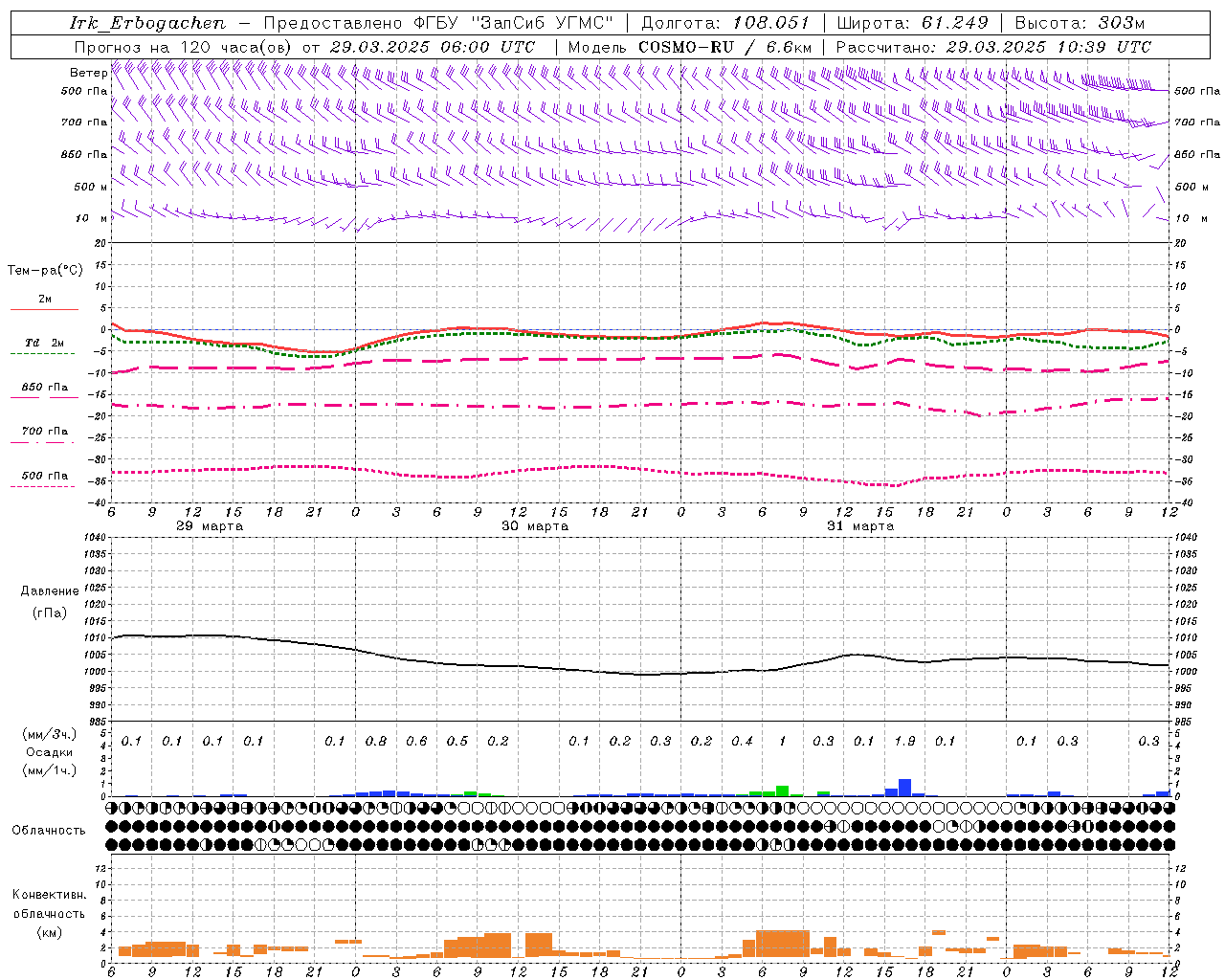Image resolution: width=1225 pixels, height=980 pixels.
Task: Click the precipitation value '0.6'
Action: point(416,741)
